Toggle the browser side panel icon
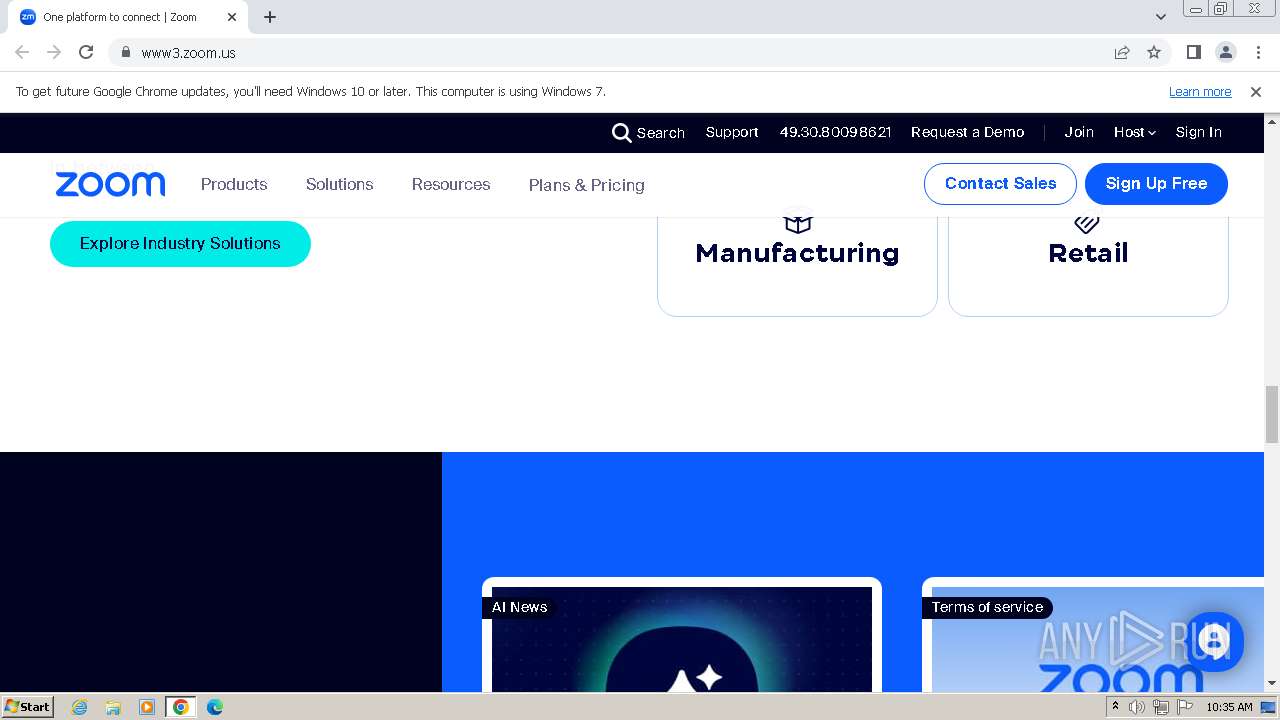Viewport: 1280px width, 720px height. pyautogui.click(x=1193, y=52)
